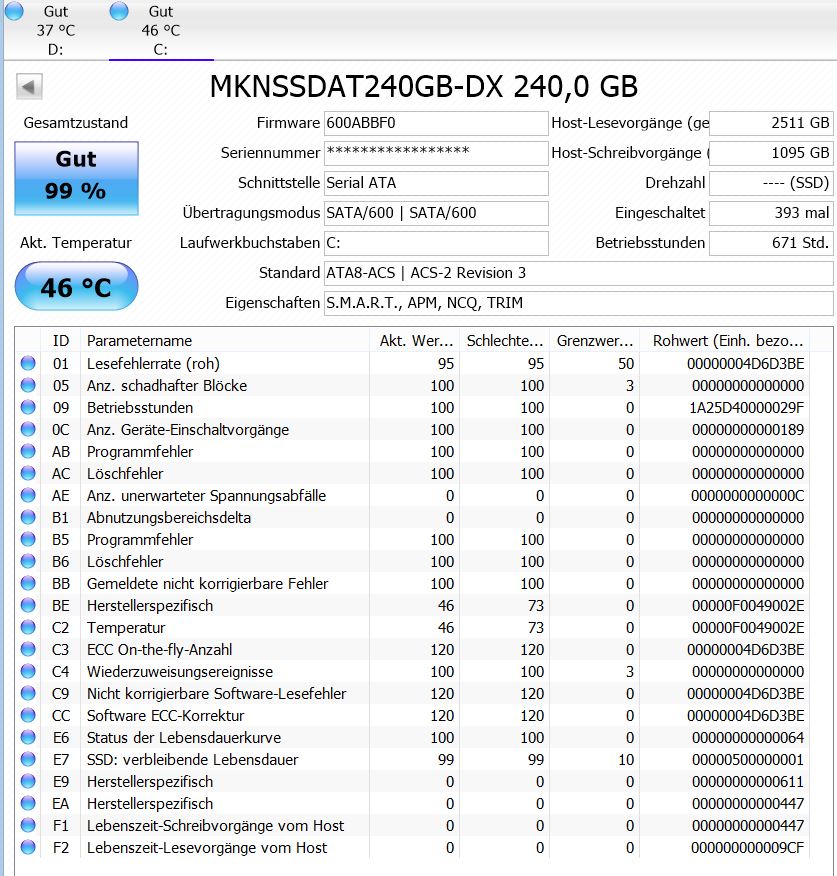Viewport: 837px width, 876px height.
Task: Click status orb of row 05 schadhafter Blöcke
Action: pos(28,385)
